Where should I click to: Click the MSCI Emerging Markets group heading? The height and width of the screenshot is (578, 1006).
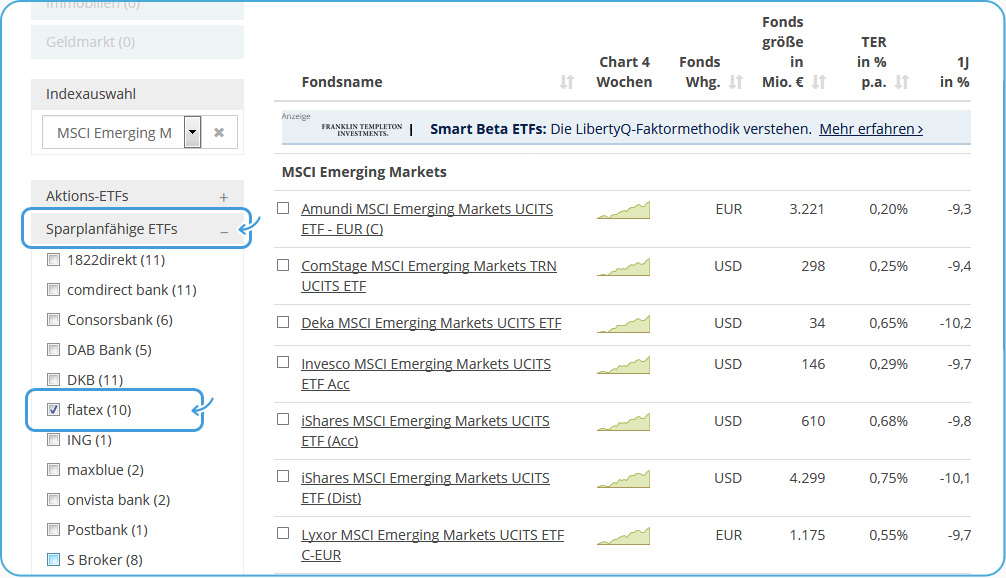(364, 172)
